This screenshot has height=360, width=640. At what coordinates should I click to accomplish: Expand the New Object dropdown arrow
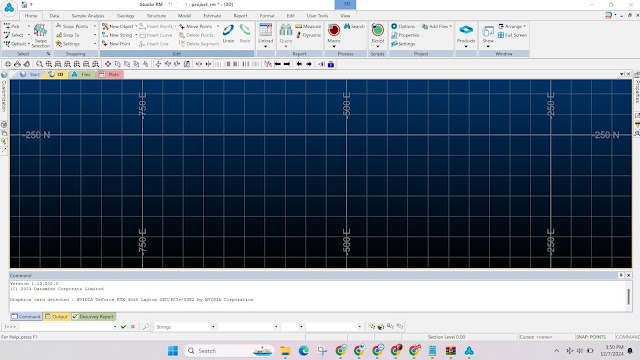[x=136, y=26]
